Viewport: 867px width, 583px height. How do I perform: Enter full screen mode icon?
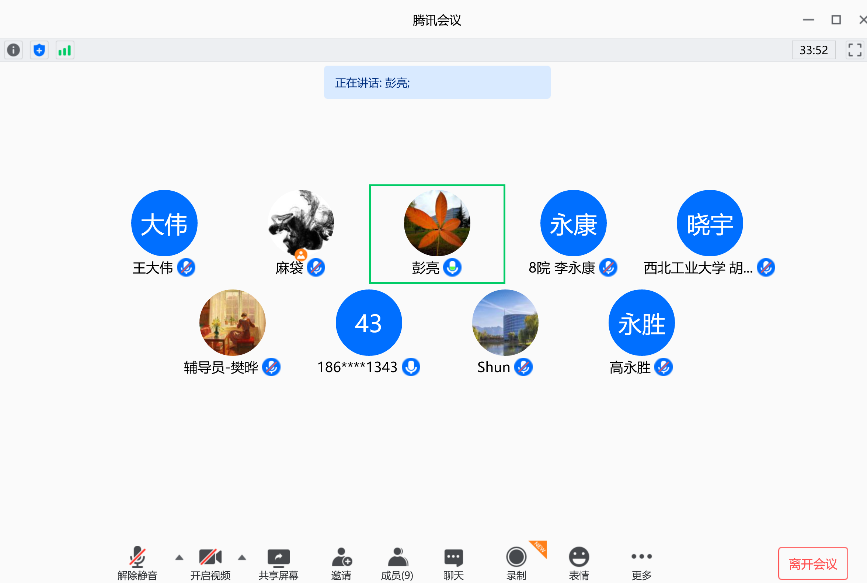tap(855, 49)
